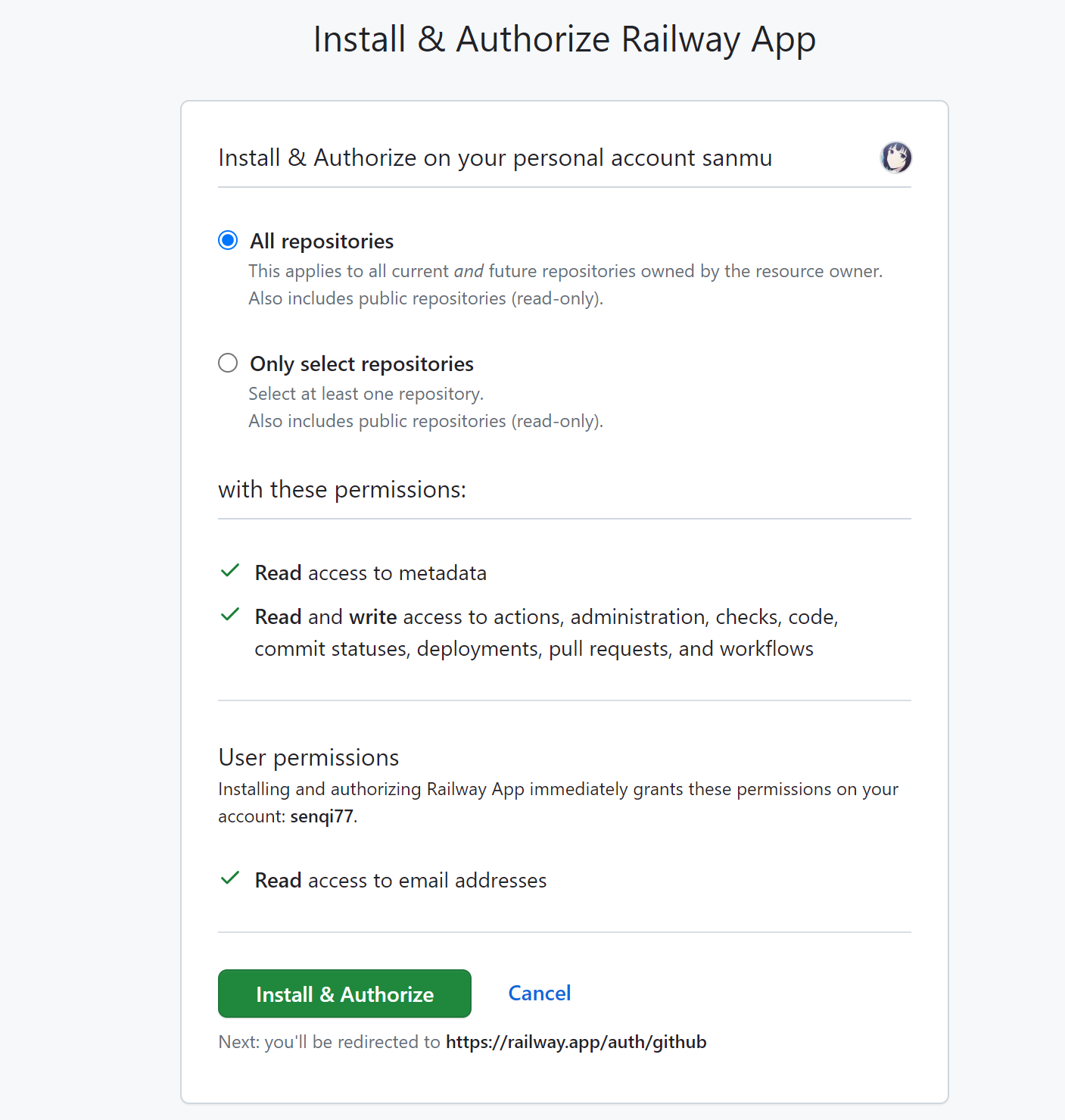The image size is (1065, 1120).
Task: Click the Install & Authorize Railway App heading
Action: [565, 39]
